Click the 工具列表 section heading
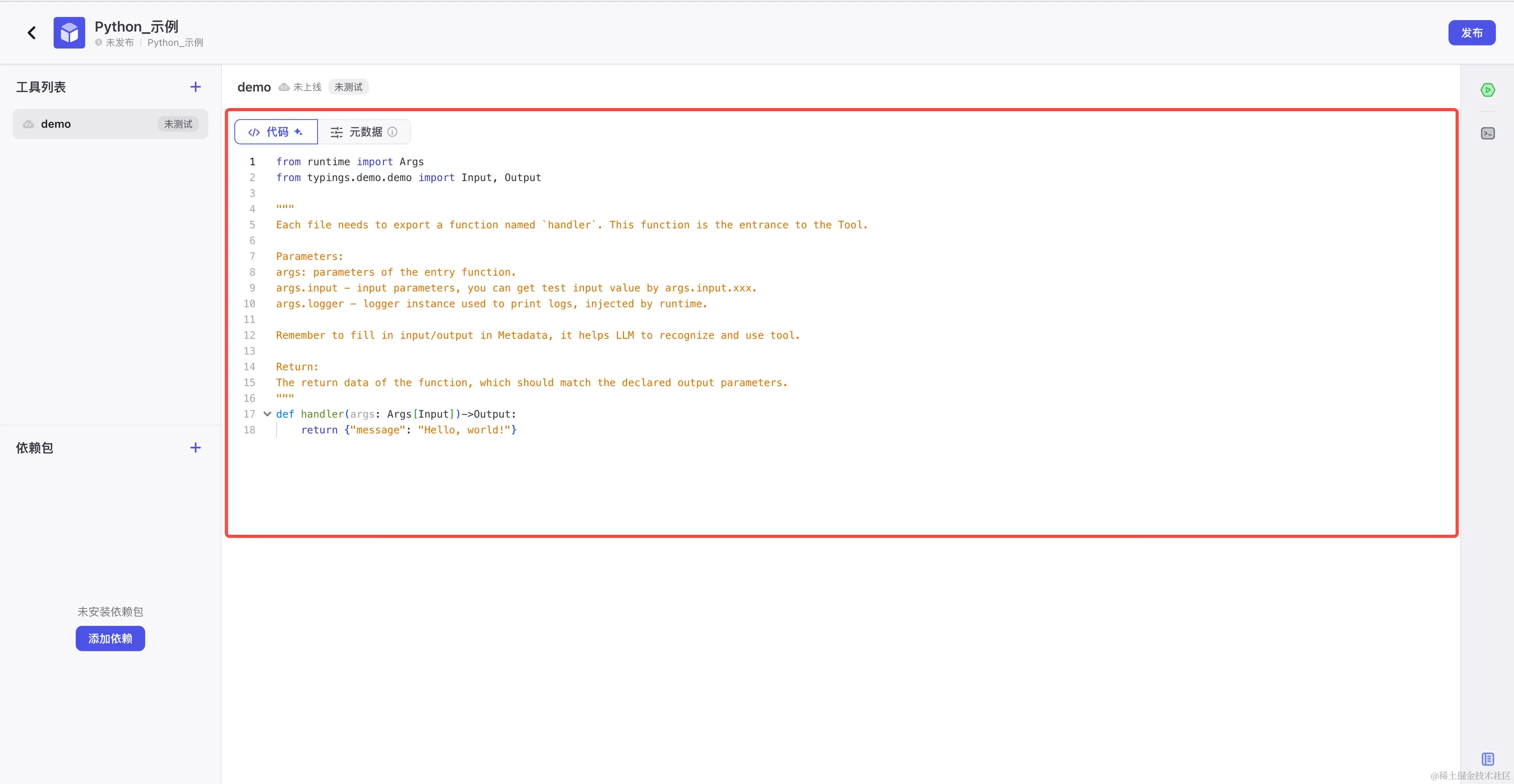Screen dimensions: 1514x784 [x=41, y=87]
